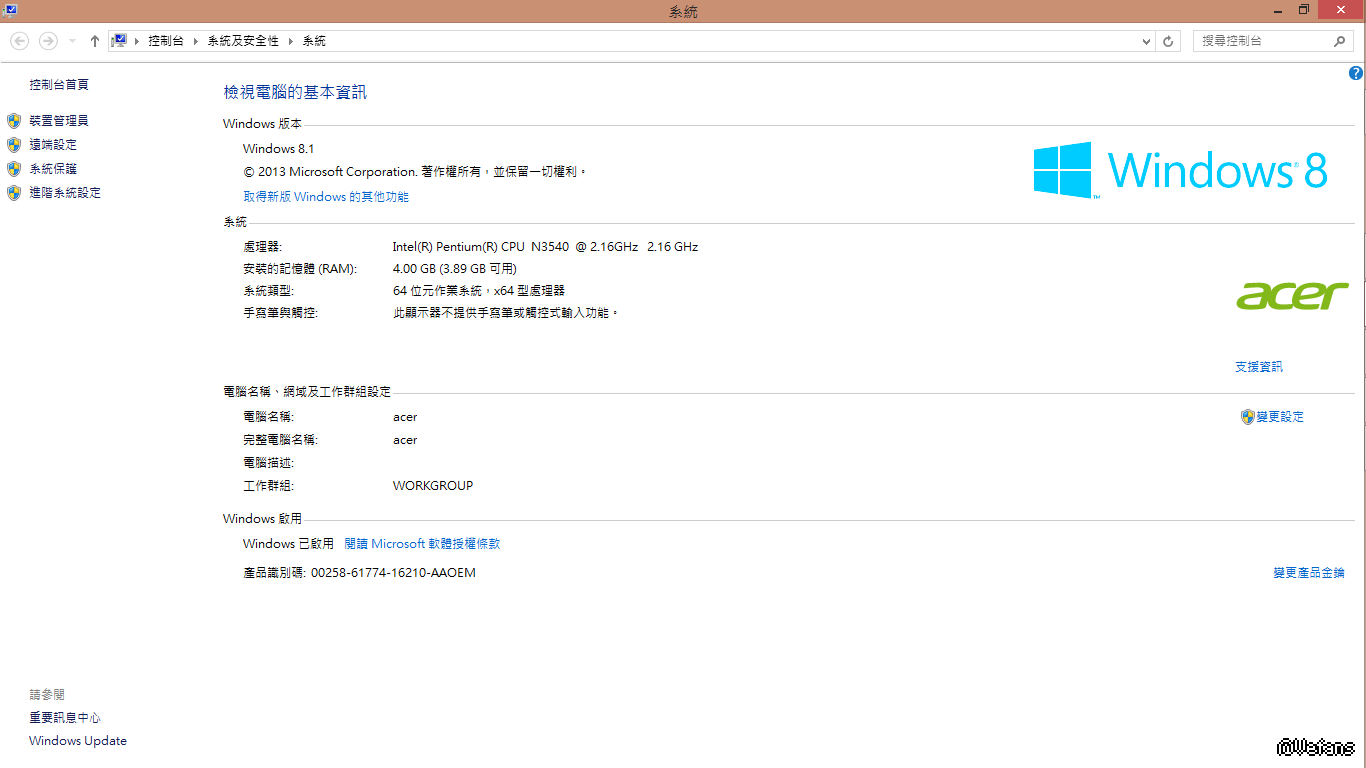Viewport: 1366px width, 768px height.
Task: Click 變更設定 for computer name
Action: click(x=1280, y=417)
